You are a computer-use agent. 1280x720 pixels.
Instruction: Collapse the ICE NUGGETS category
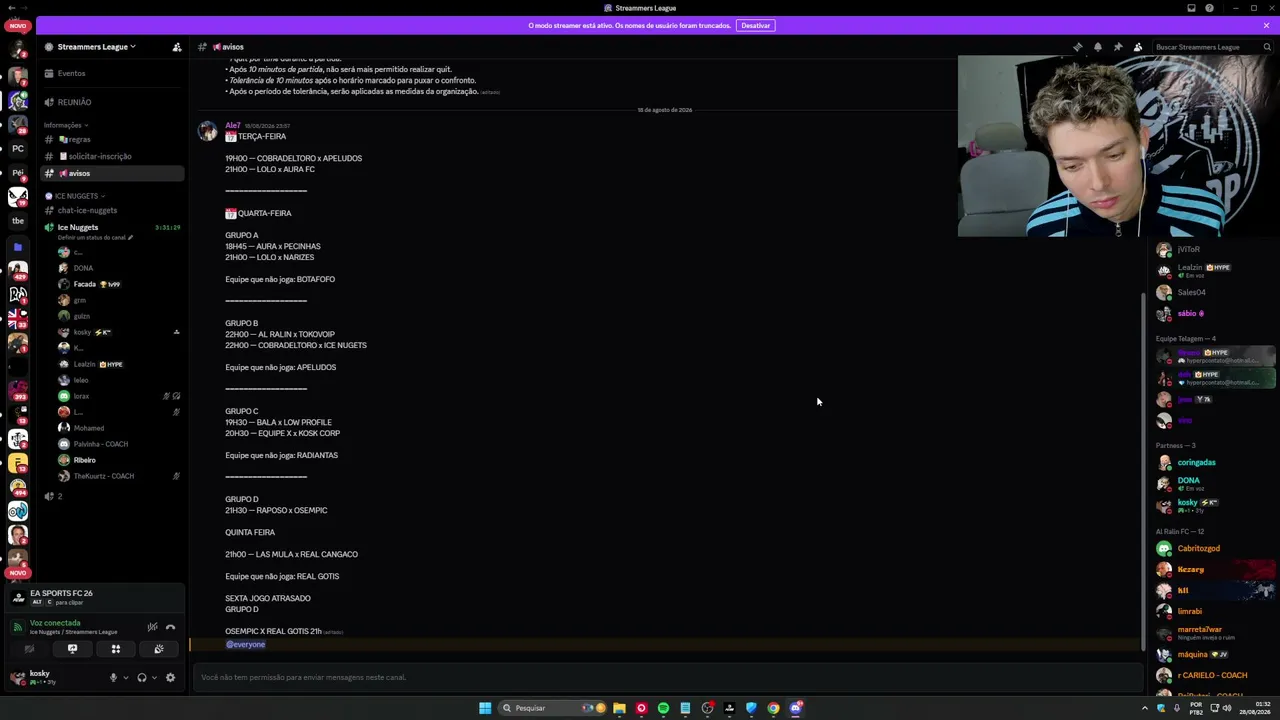pos(77,196)
